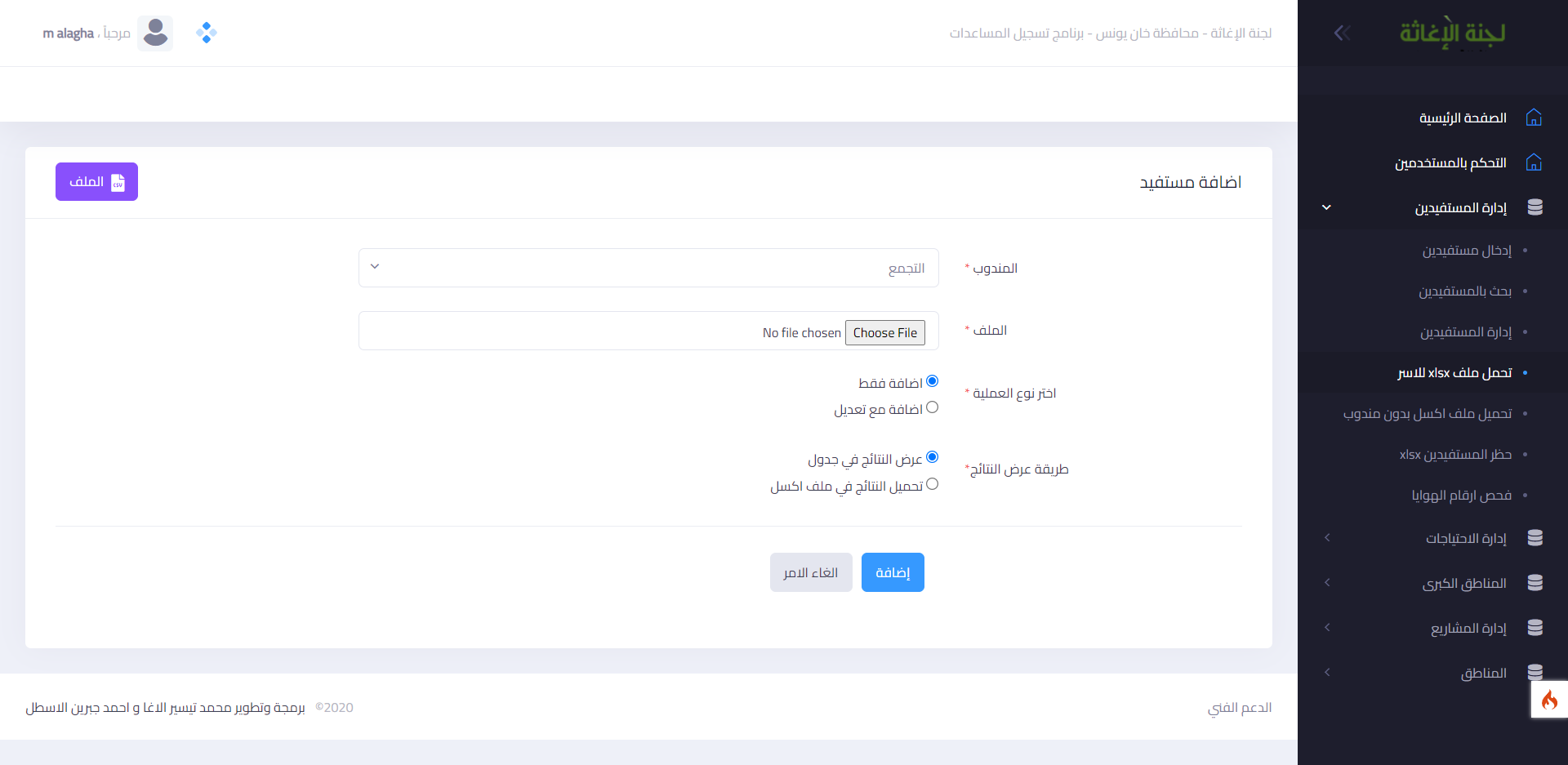Click the blue إضافة submit button
The image size is (1568, 765).
point(893,572)
